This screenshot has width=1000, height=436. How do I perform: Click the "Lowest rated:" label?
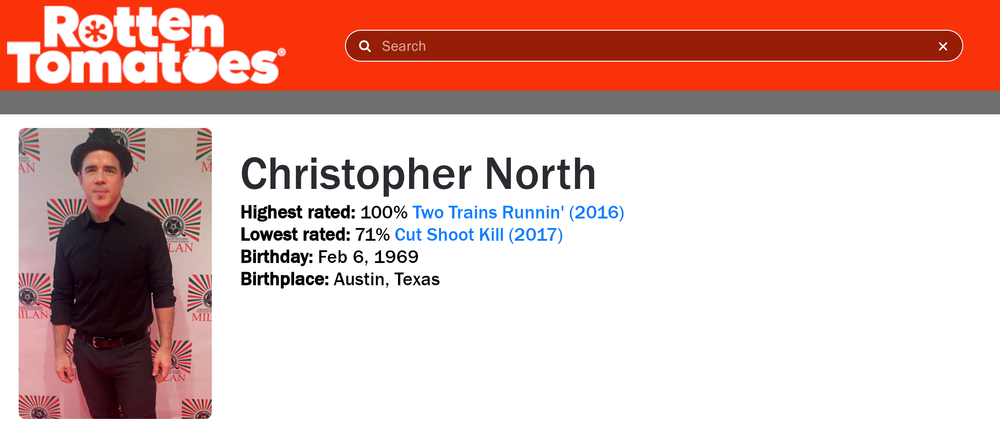[x=296, y=235]
